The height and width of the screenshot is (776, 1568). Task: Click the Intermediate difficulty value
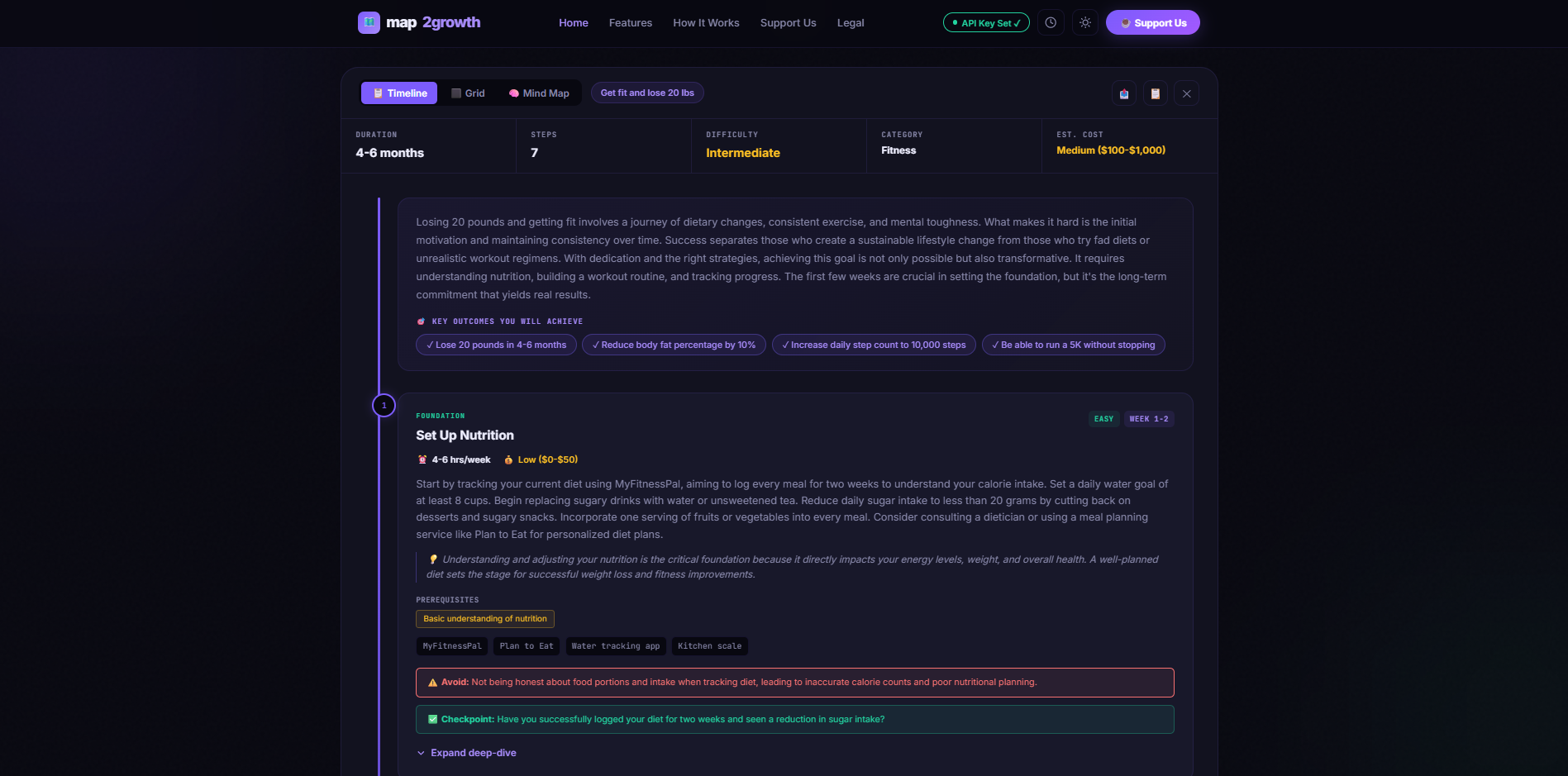pos(743,153)
